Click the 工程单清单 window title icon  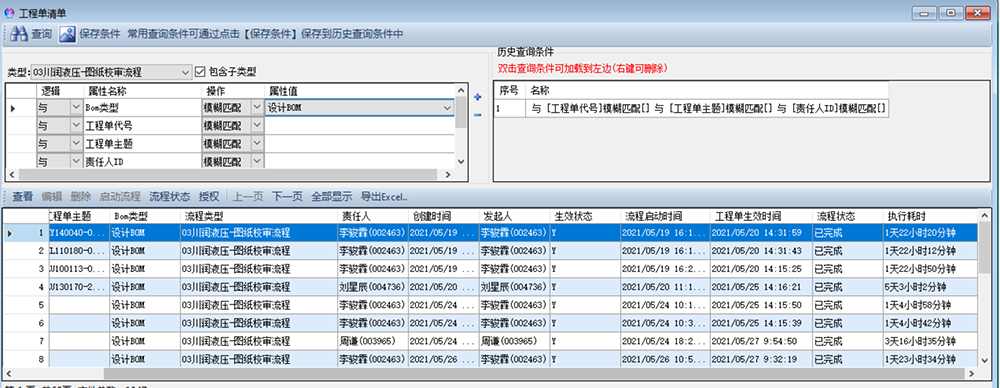[x=9, y=13]
